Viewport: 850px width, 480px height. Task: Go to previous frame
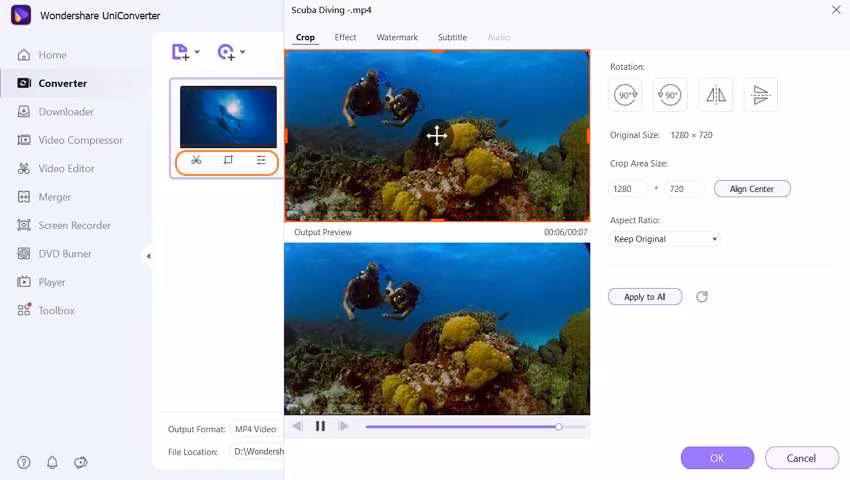(x=297, y=426)
